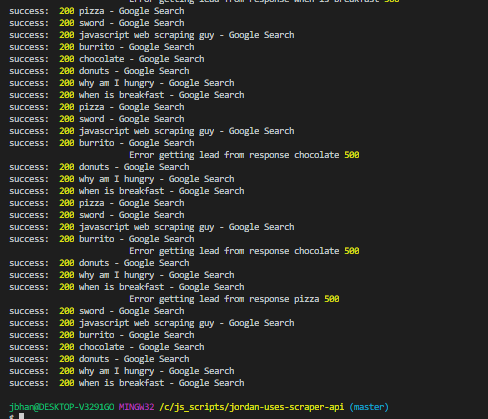The width and height of the screenshot is (488, 419).
Task: Click the username jbhan@DESKTOP-V3291GO in the prompt
Action: tap(62, 407)
